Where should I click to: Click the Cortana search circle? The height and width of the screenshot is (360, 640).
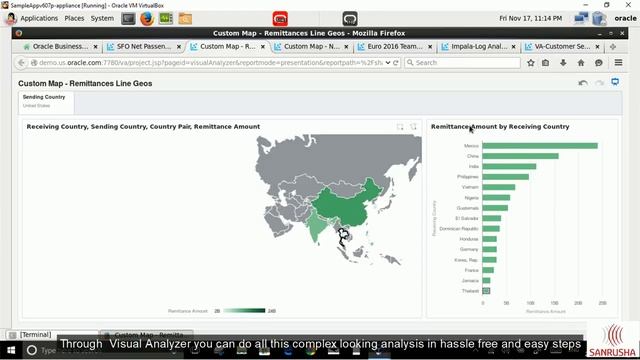pos(32,350)
